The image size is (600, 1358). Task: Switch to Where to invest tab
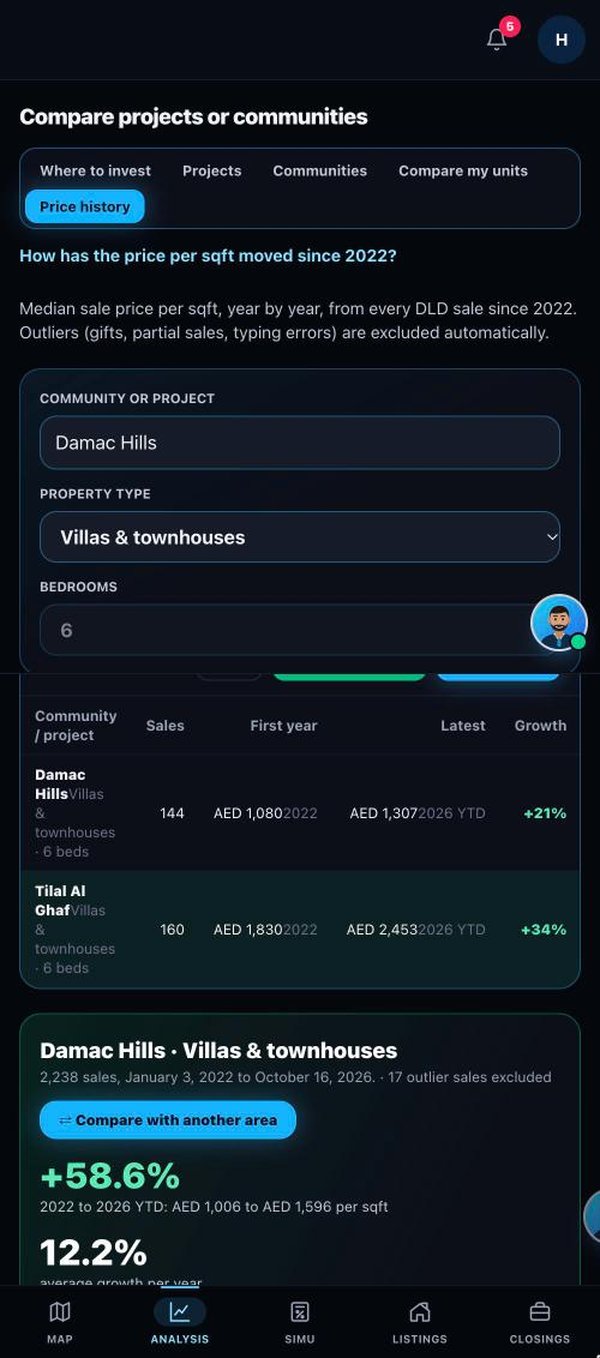tap(96, 171)
